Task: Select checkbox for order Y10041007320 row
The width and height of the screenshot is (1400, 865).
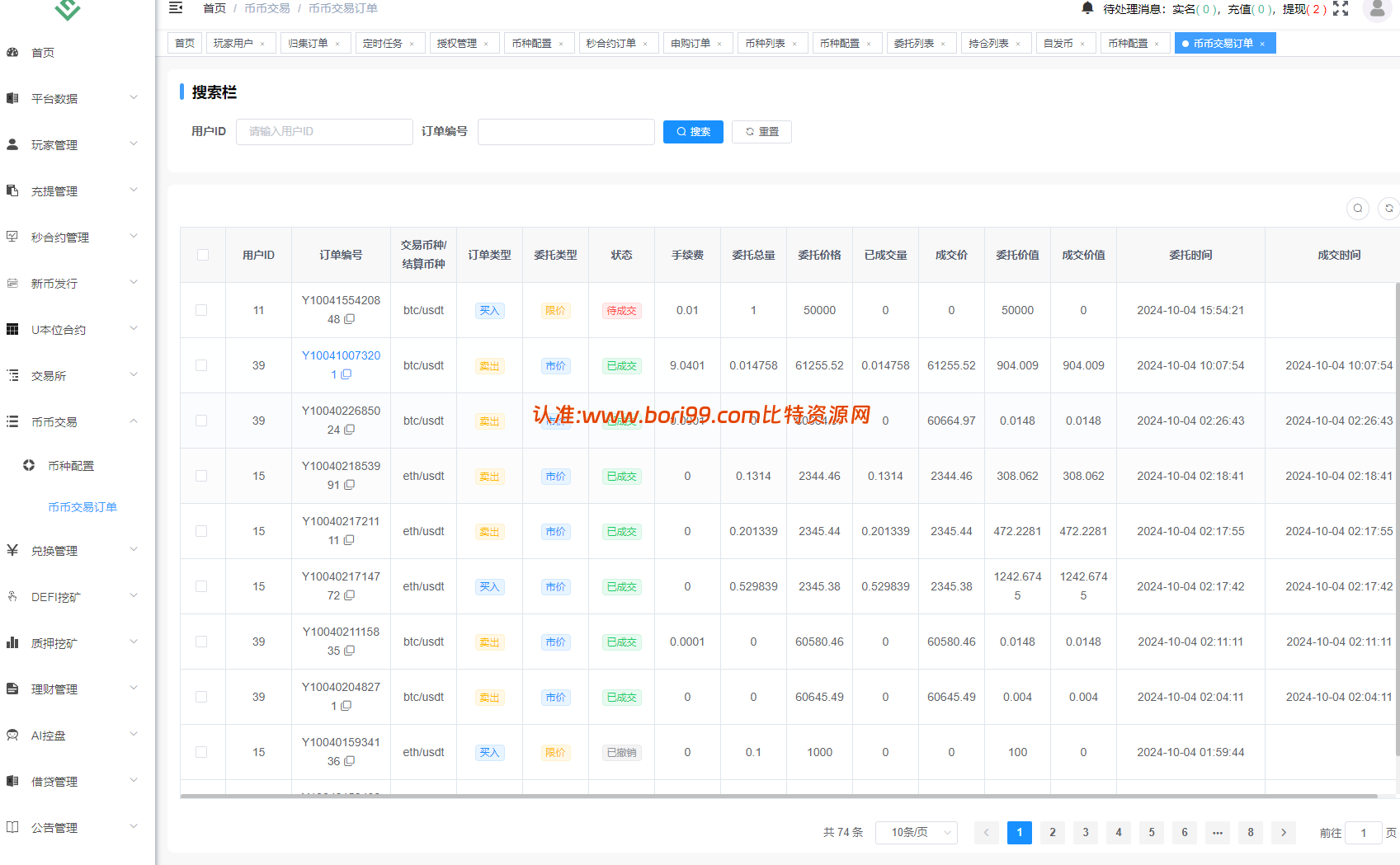Action: click(x=201, y=365)
